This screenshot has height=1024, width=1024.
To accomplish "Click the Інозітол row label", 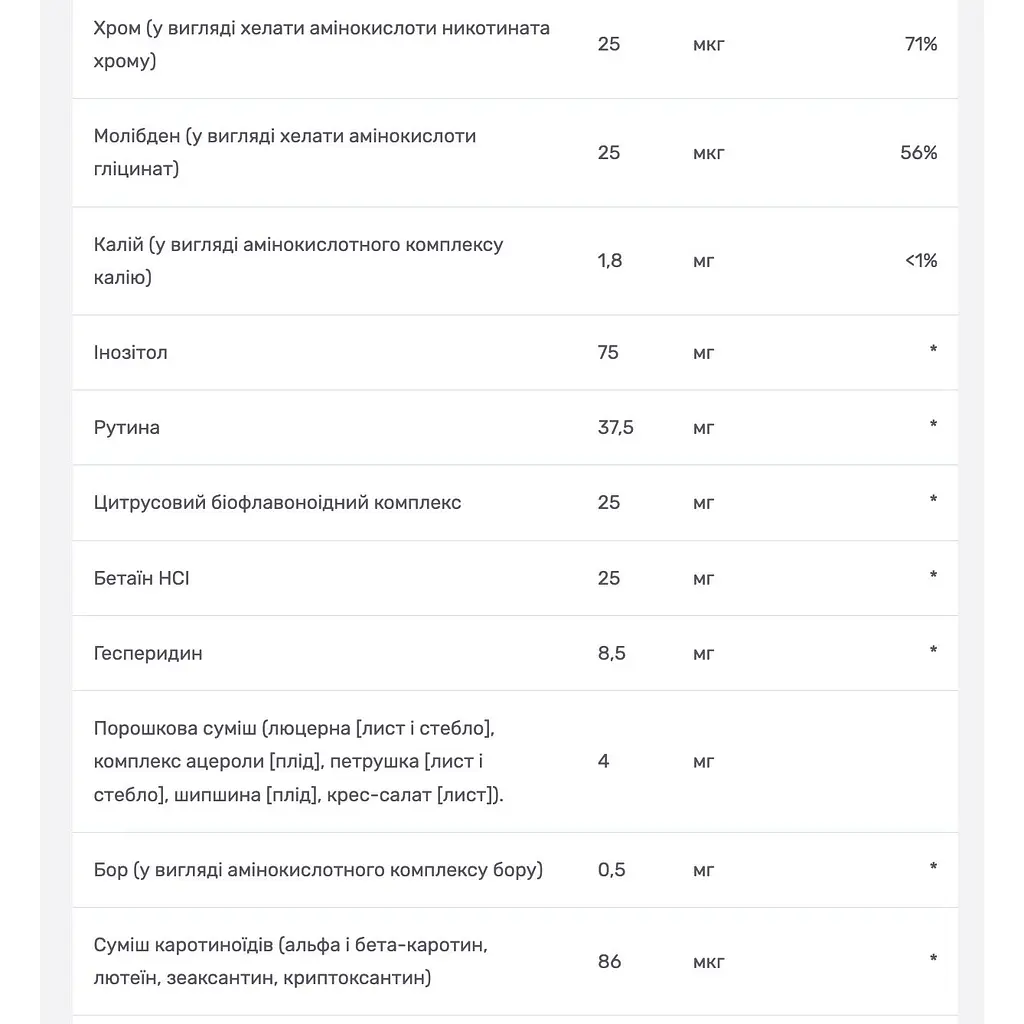I will [131, 353].
